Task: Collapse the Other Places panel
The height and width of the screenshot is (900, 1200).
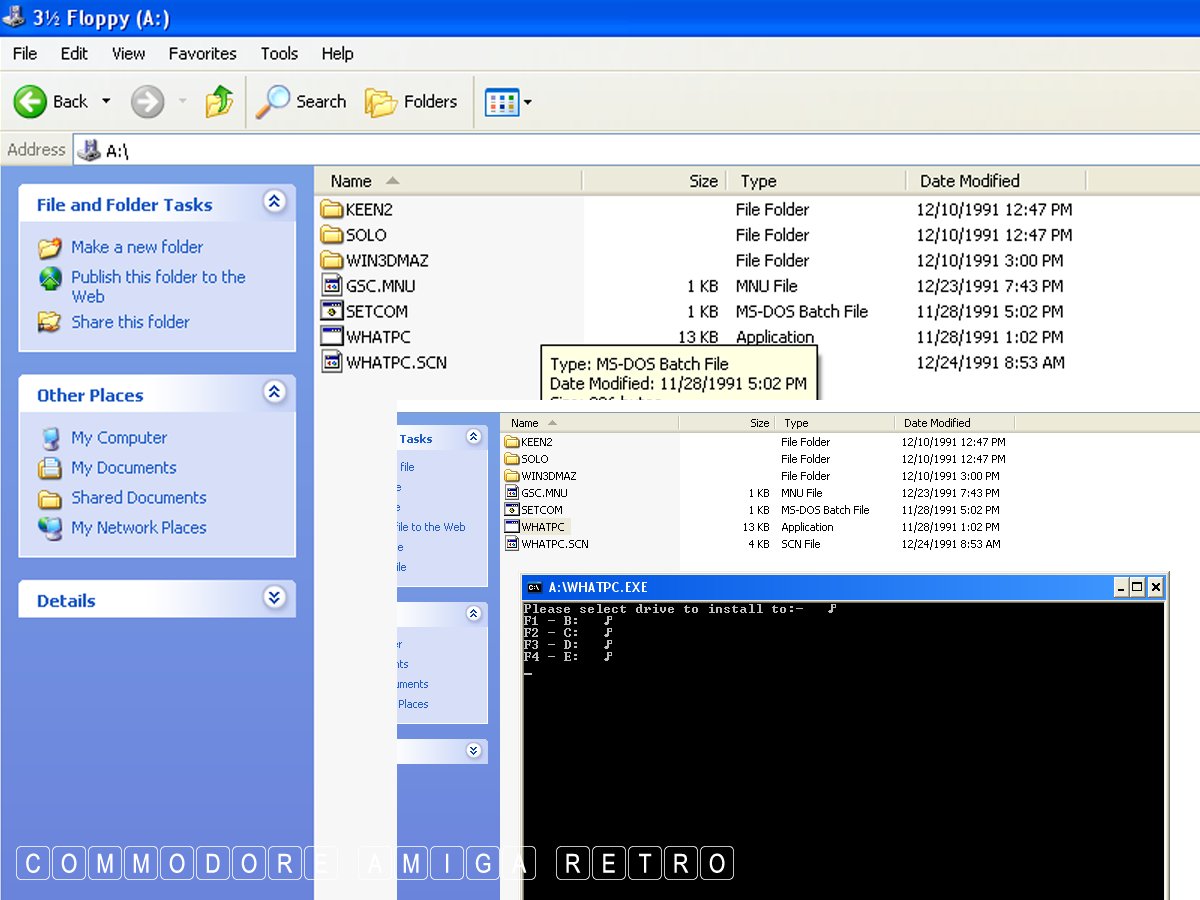Action: pos(274,393)
